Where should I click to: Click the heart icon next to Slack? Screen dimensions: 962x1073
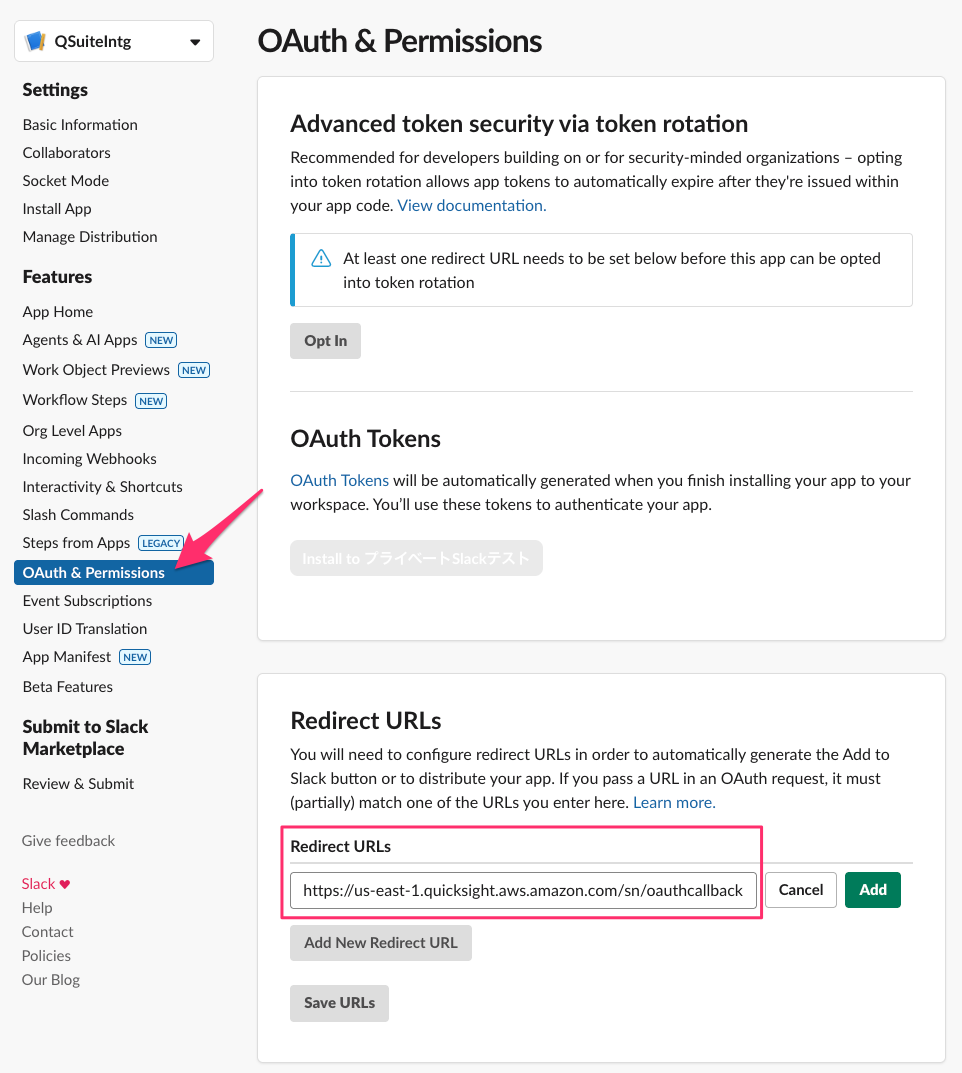(x=66, y=883)
